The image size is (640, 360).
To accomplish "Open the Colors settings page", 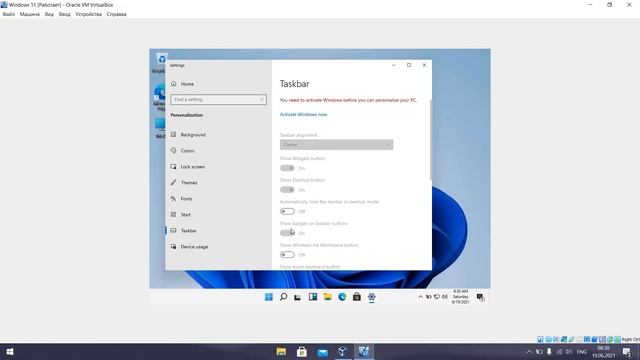I will [187, 151].
